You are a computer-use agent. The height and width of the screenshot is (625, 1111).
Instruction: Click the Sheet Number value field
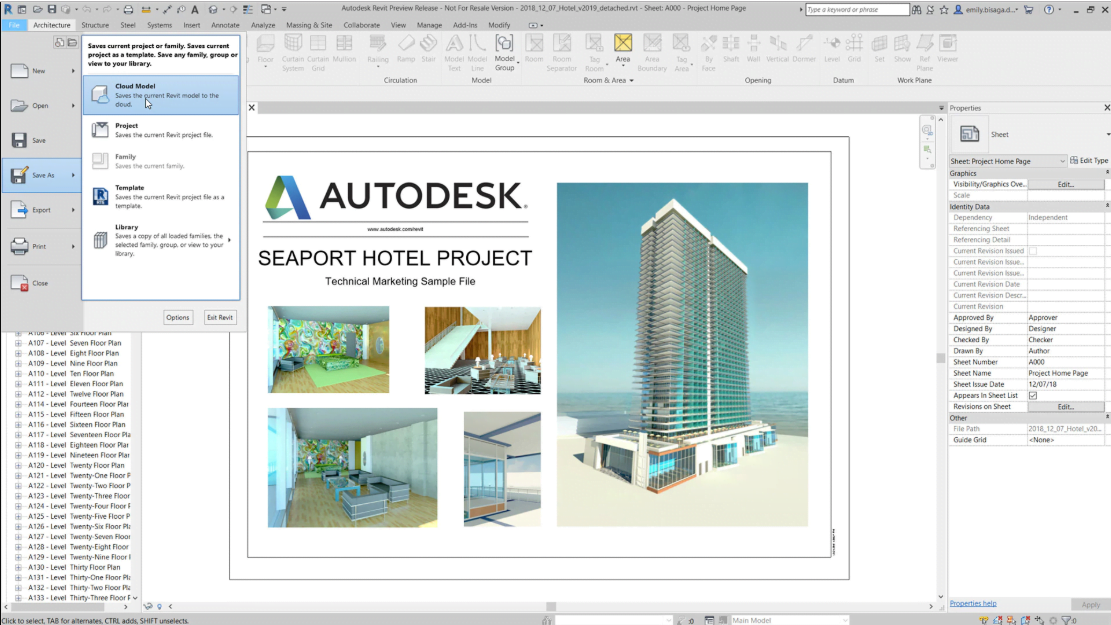1066,362
